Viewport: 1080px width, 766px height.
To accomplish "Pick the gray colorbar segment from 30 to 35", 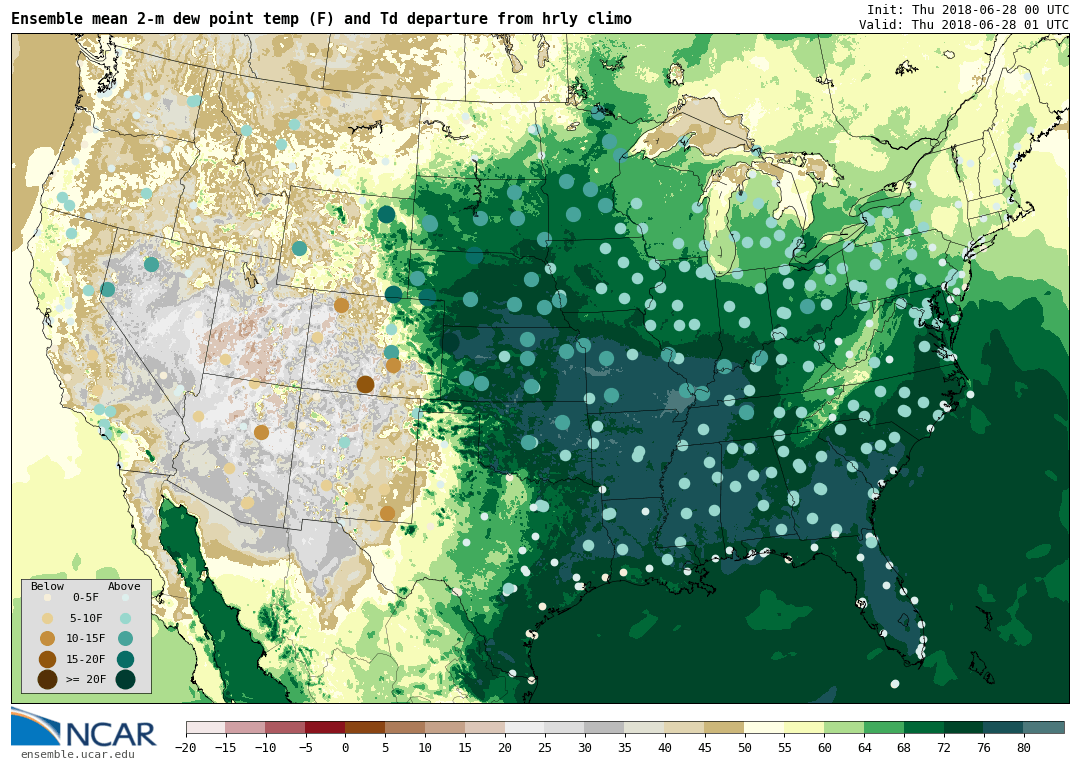I will (605, 727).
